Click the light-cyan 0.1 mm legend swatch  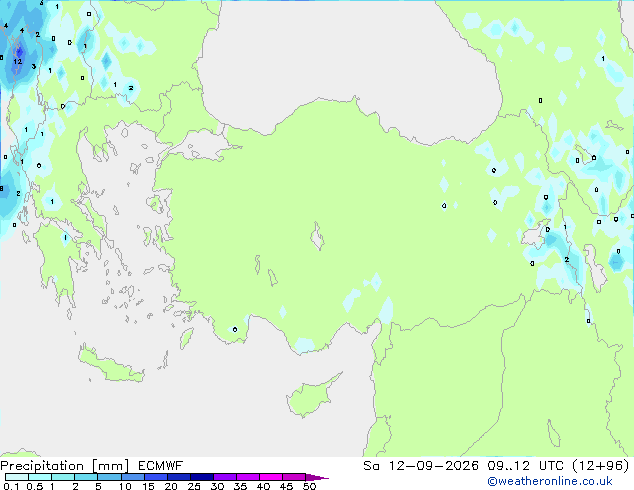click(x=17, y=477)
